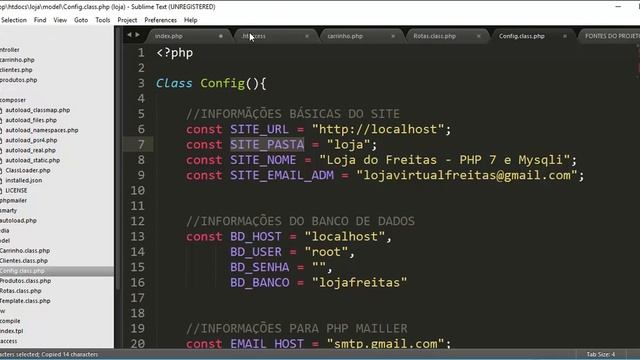This screenshot has width=640, height=360.
Task: Close the carrinho.php tab
Action: click(x=393, y=36)
